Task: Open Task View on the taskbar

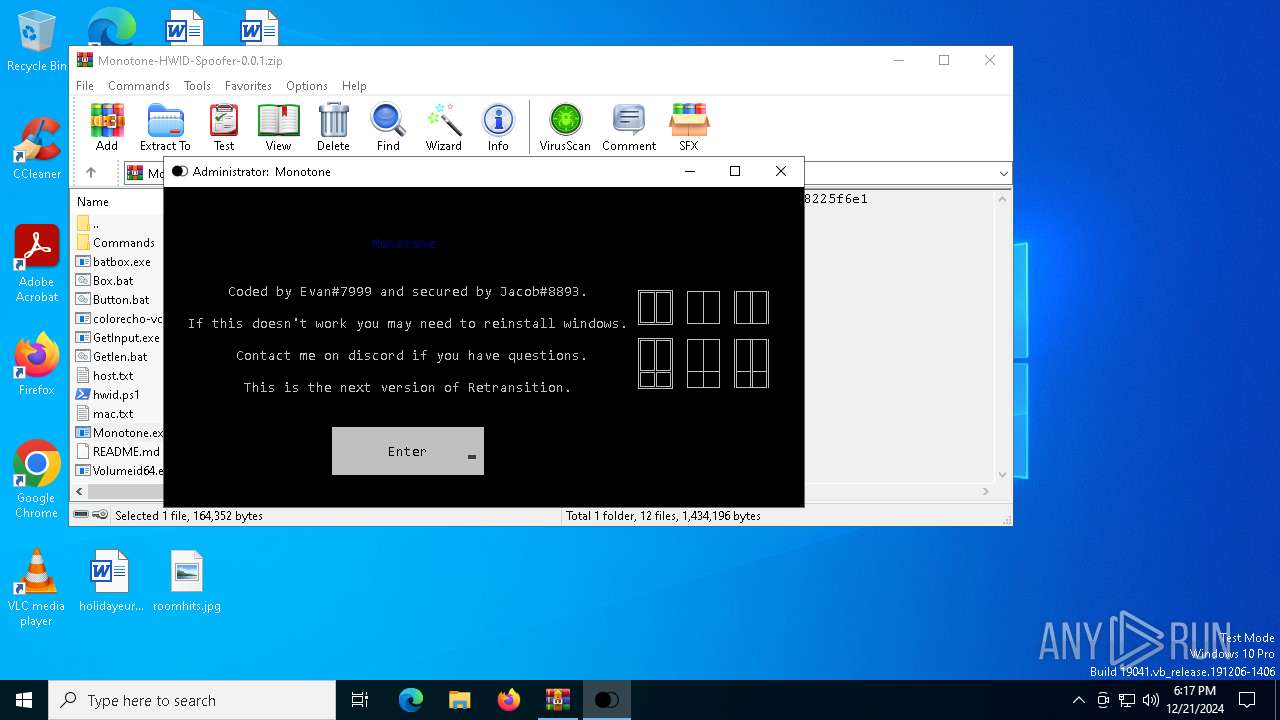Action: (360, 700)
